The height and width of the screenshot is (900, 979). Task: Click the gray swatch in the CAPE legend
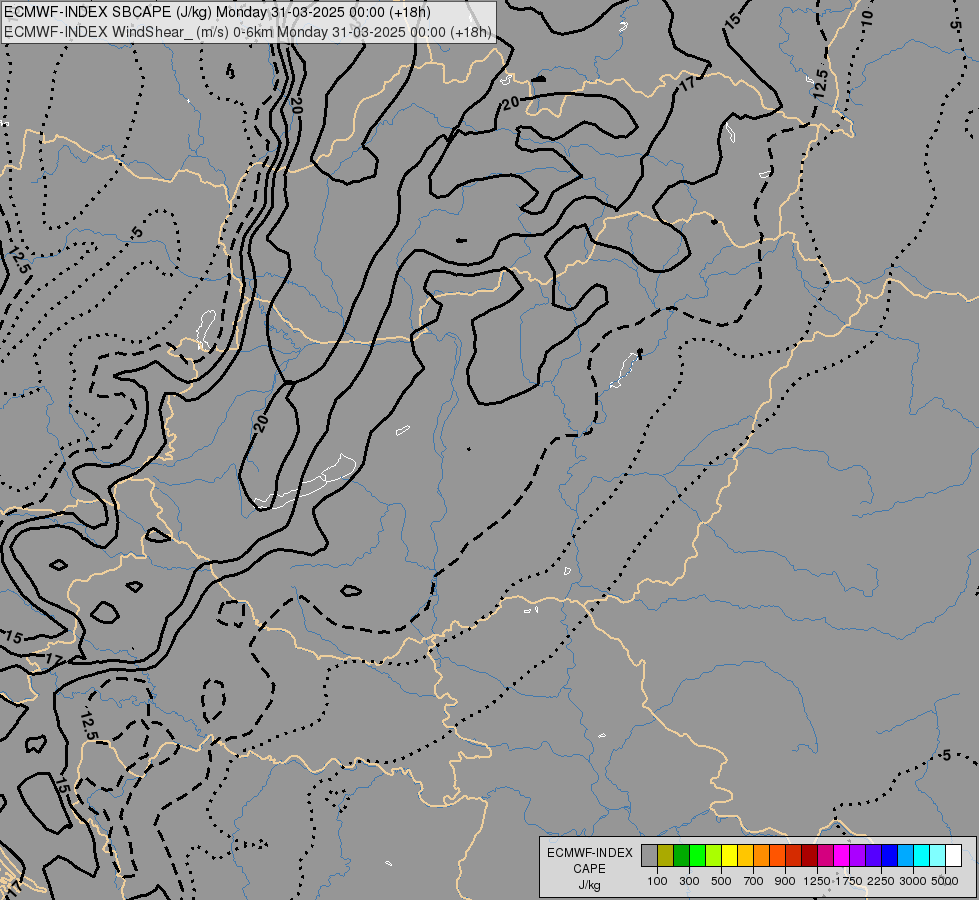649,855
